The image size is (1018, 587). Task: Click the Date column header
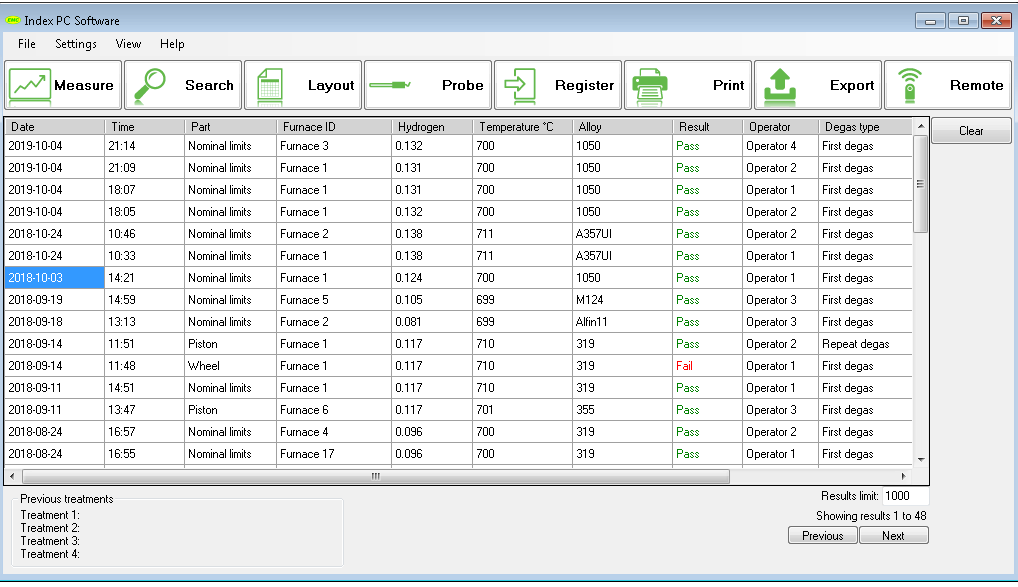pos(54,127)
